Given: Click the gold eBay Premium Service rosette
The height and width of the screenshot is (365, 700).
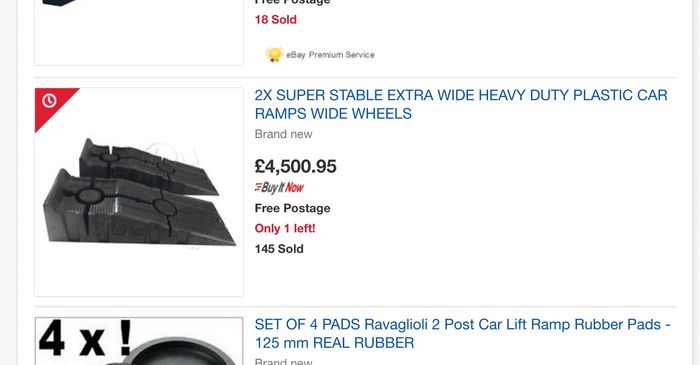Looking at the screenshot, I should pos(274,54).
